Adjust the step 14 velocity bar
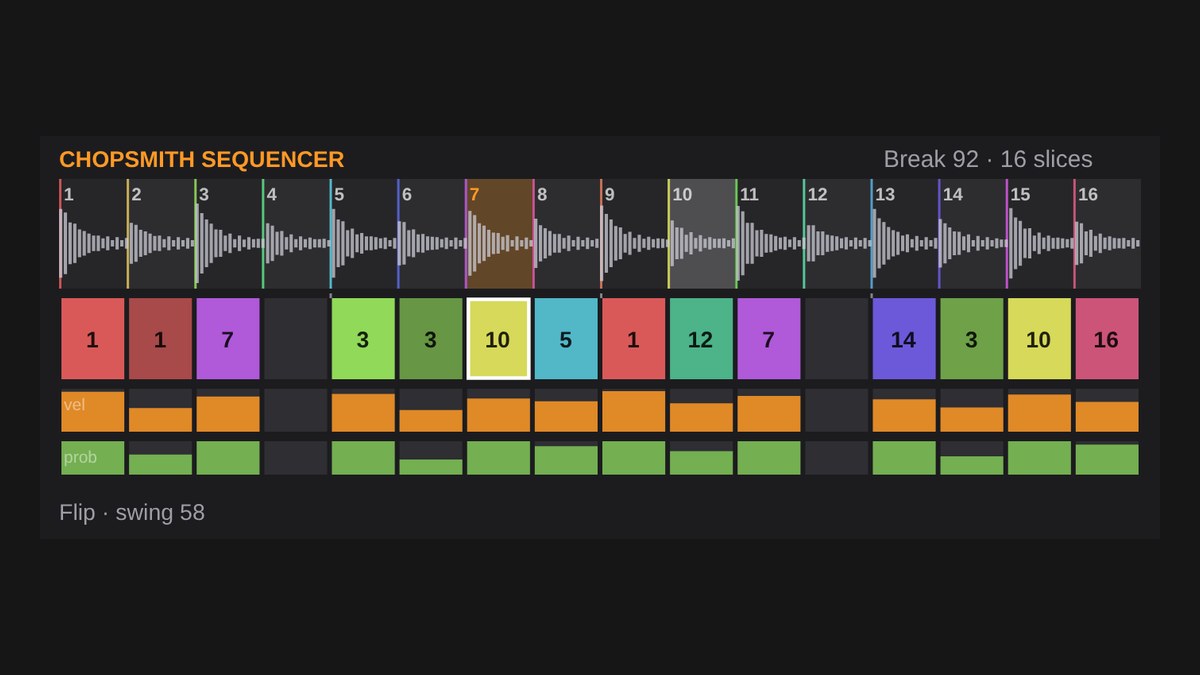The width and height of the screenshot is (1200, 675). [972, 410]
